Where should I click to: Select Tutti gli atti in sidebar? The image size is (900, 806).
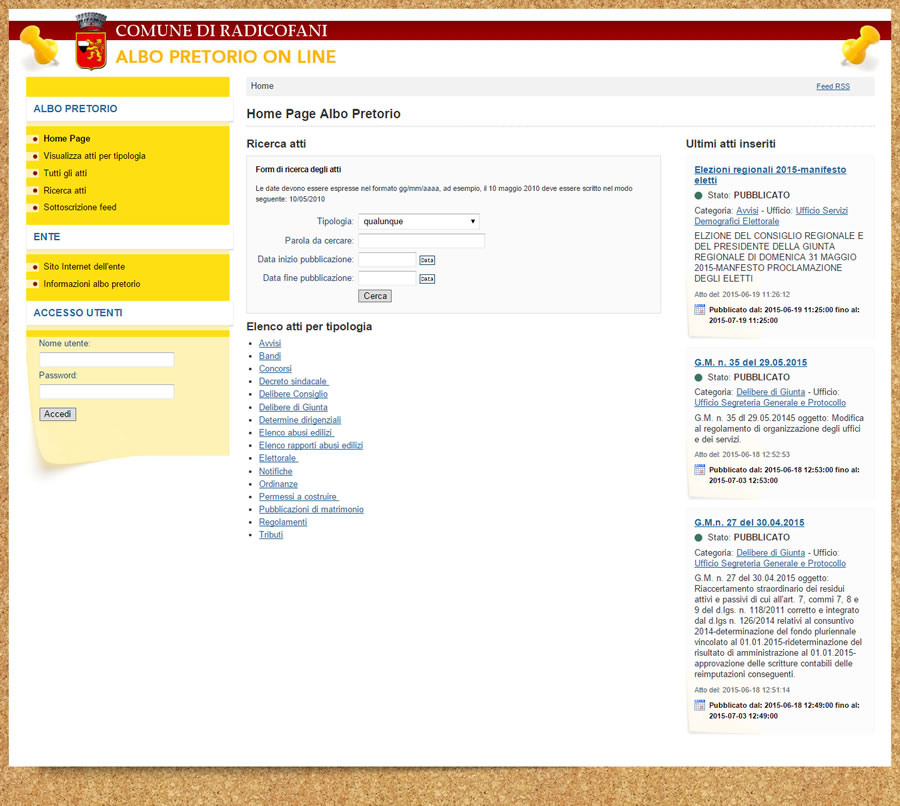pyautogui.click(x=65, y=173)
